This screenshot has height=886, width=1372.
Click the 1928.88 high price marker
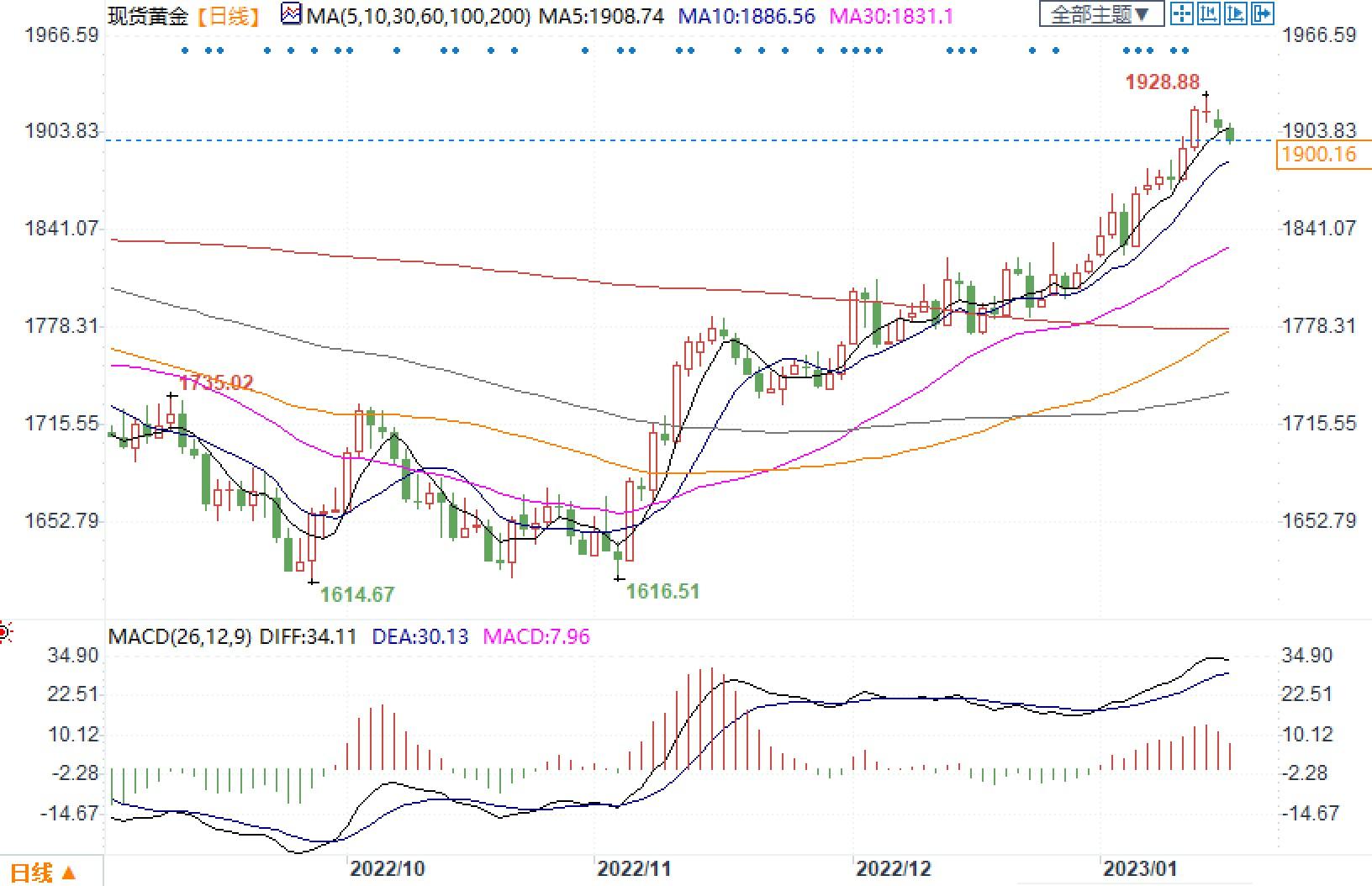coord(1162,82)
